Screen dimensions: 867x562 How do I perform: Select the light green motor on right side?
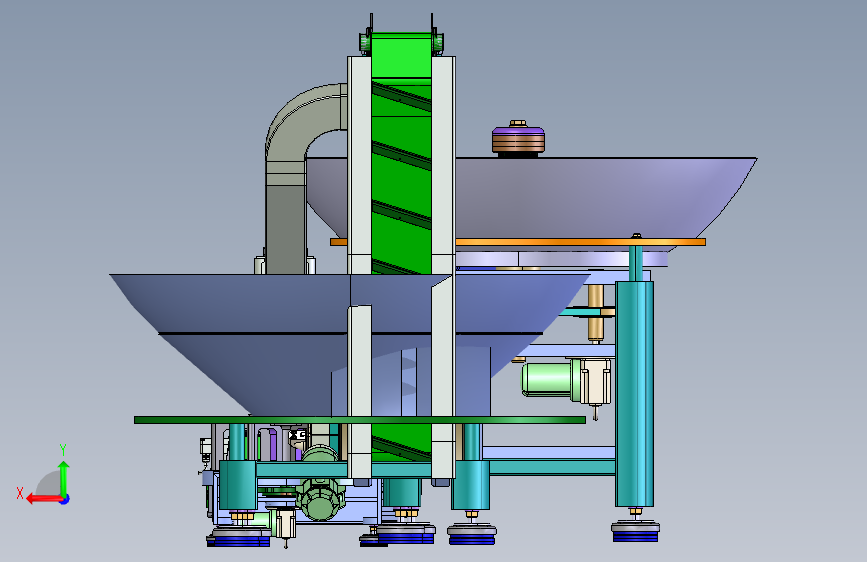pyautogui.click(x=551, y=378)
